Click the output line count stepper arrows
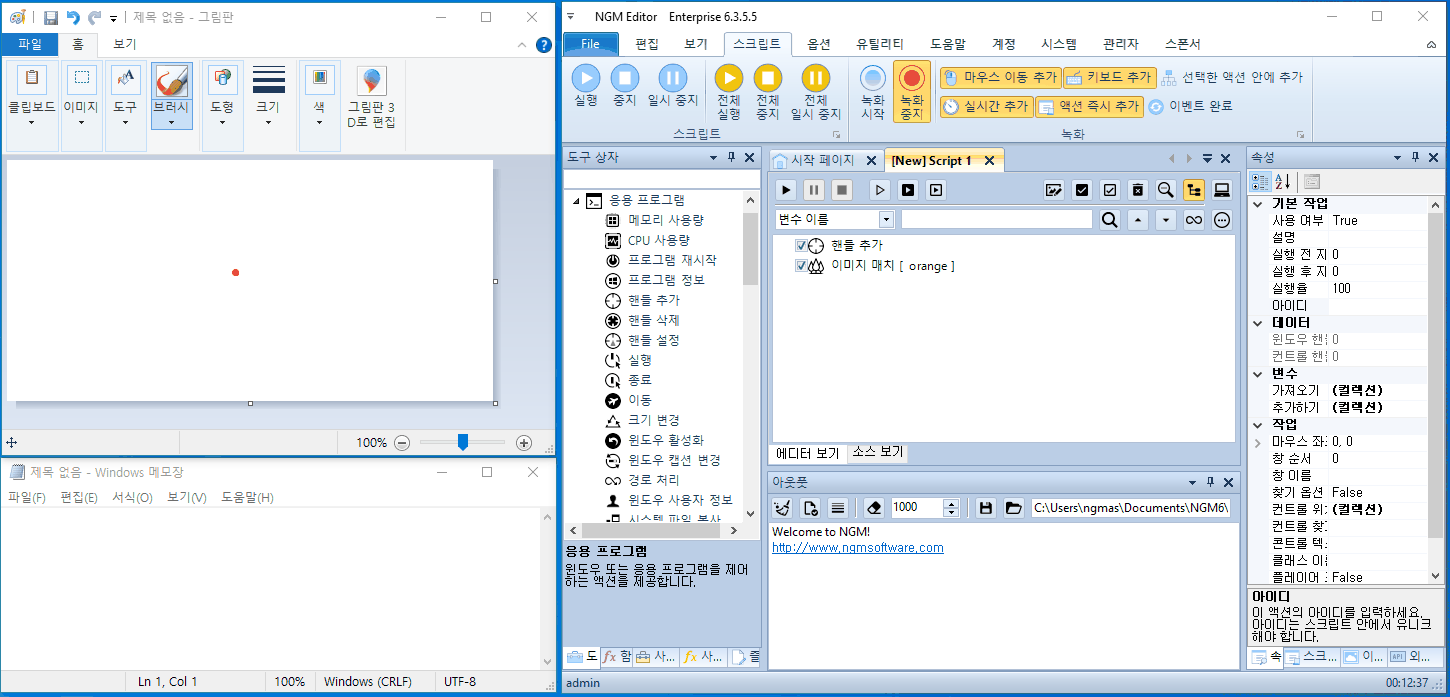 tap(951, 508)
